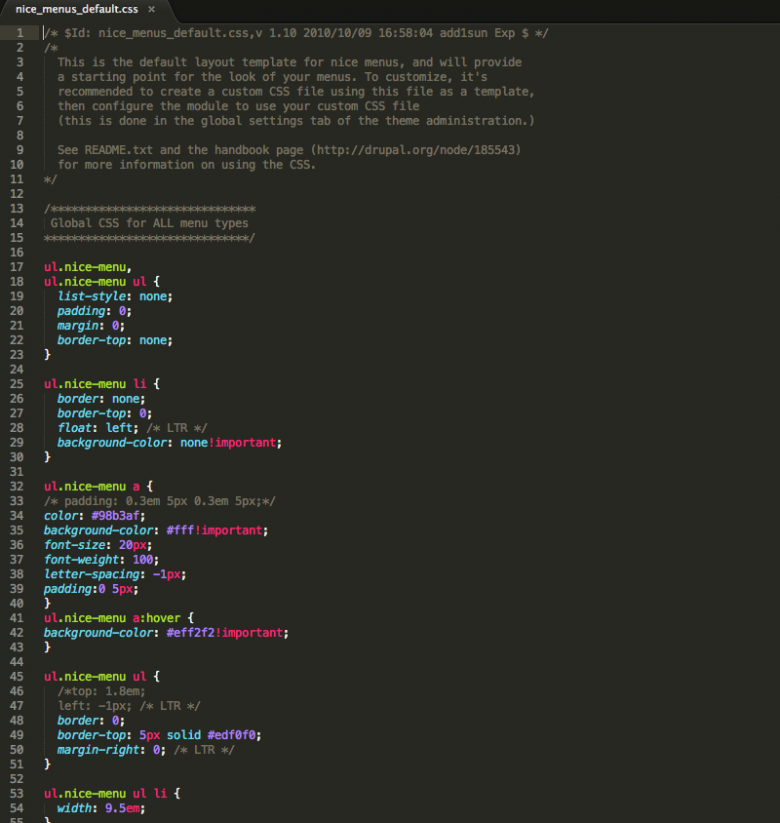The height and width of the screenshot is (823, 780).
Task: Click 'background-color: none!important;' line
Action: pyautogui.click(x=170, y=443)
